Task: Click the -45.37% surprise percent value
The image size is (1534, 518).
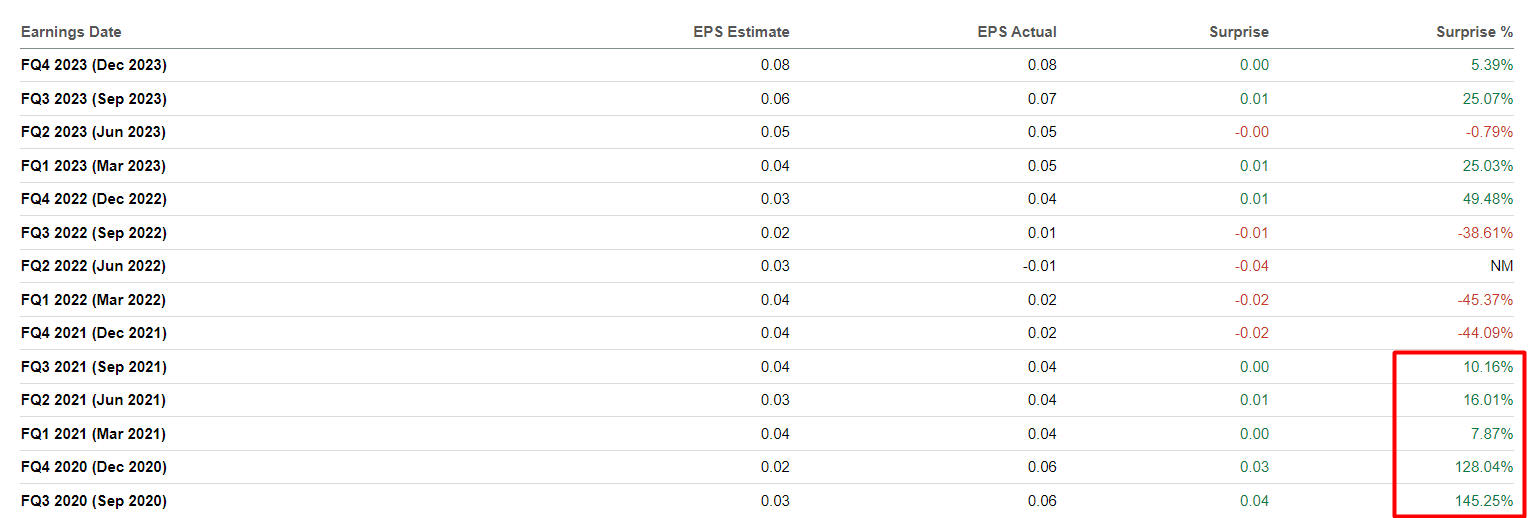Action: coord(1484,300)
